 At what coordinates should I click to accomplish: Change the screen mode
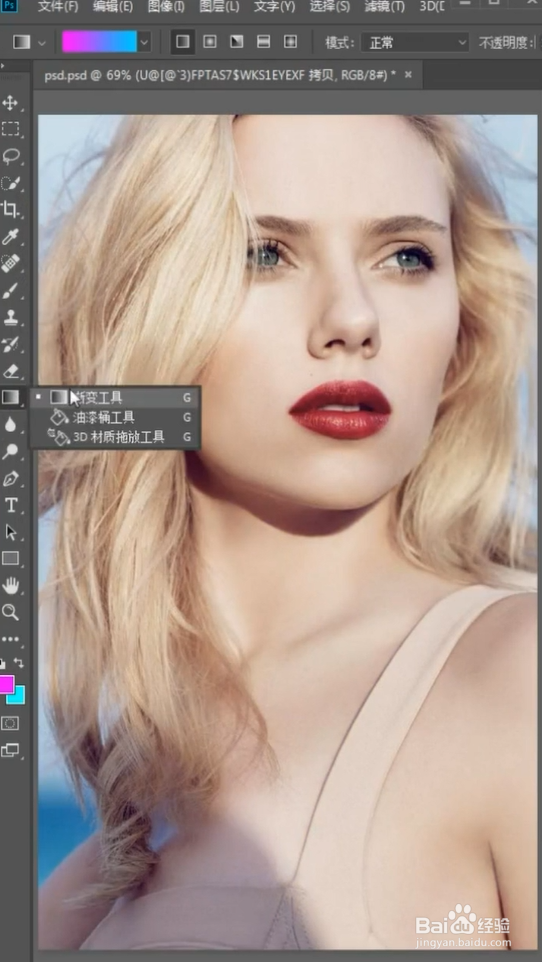pos(10,750)
